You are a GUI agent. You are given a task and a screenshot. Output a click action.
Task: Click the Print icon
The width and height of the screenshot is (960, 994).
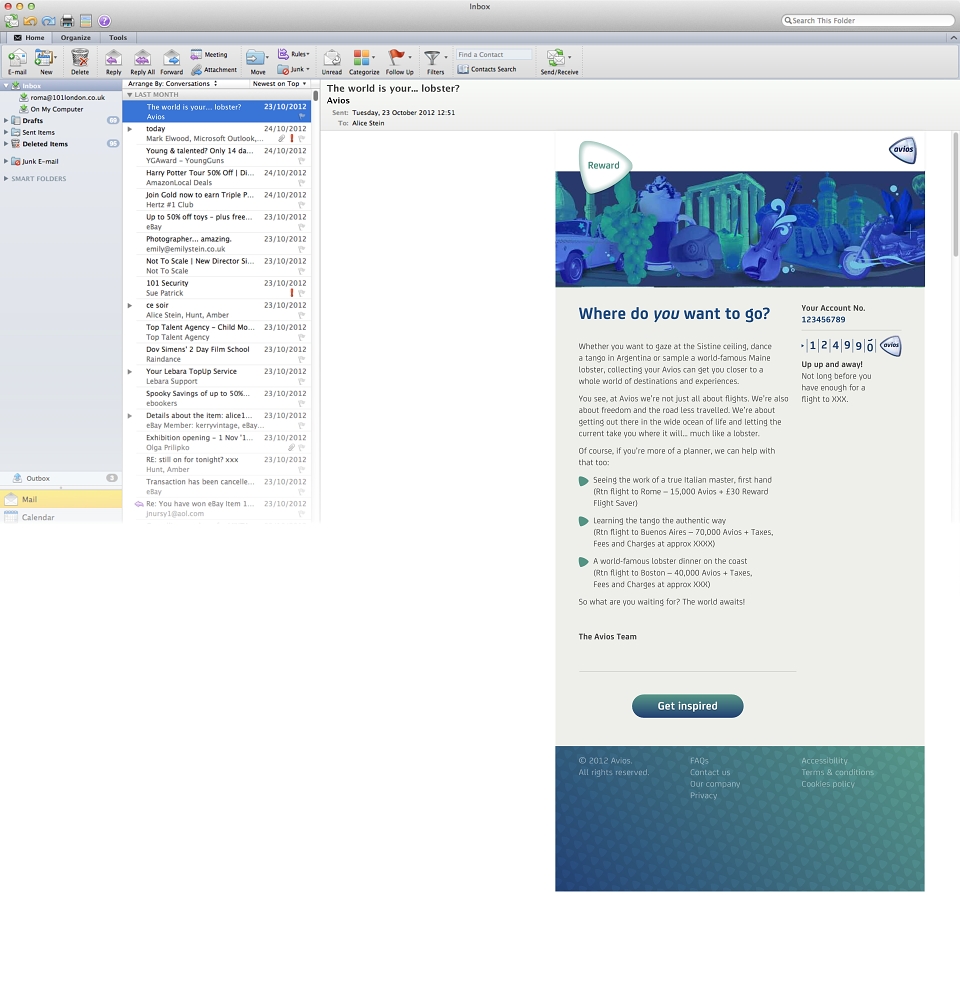[67, 21]
